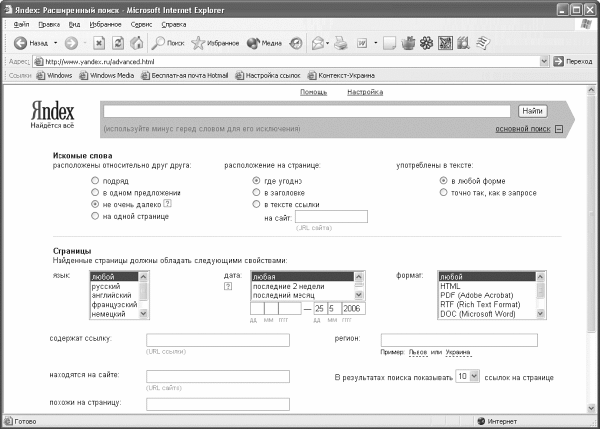Select 'в заголовке' radio option

256,192
